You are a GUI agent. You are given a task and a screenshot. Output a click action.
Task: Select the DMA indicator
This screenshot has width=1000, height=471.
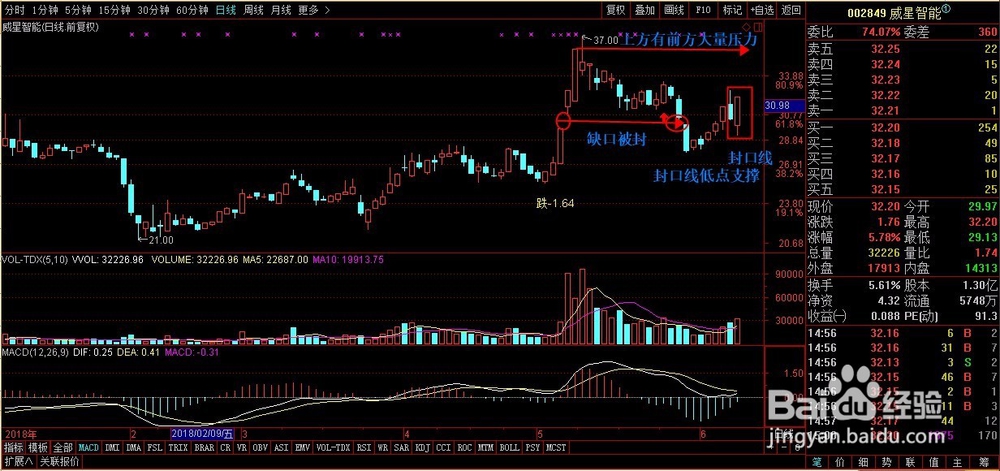[133, 447]
